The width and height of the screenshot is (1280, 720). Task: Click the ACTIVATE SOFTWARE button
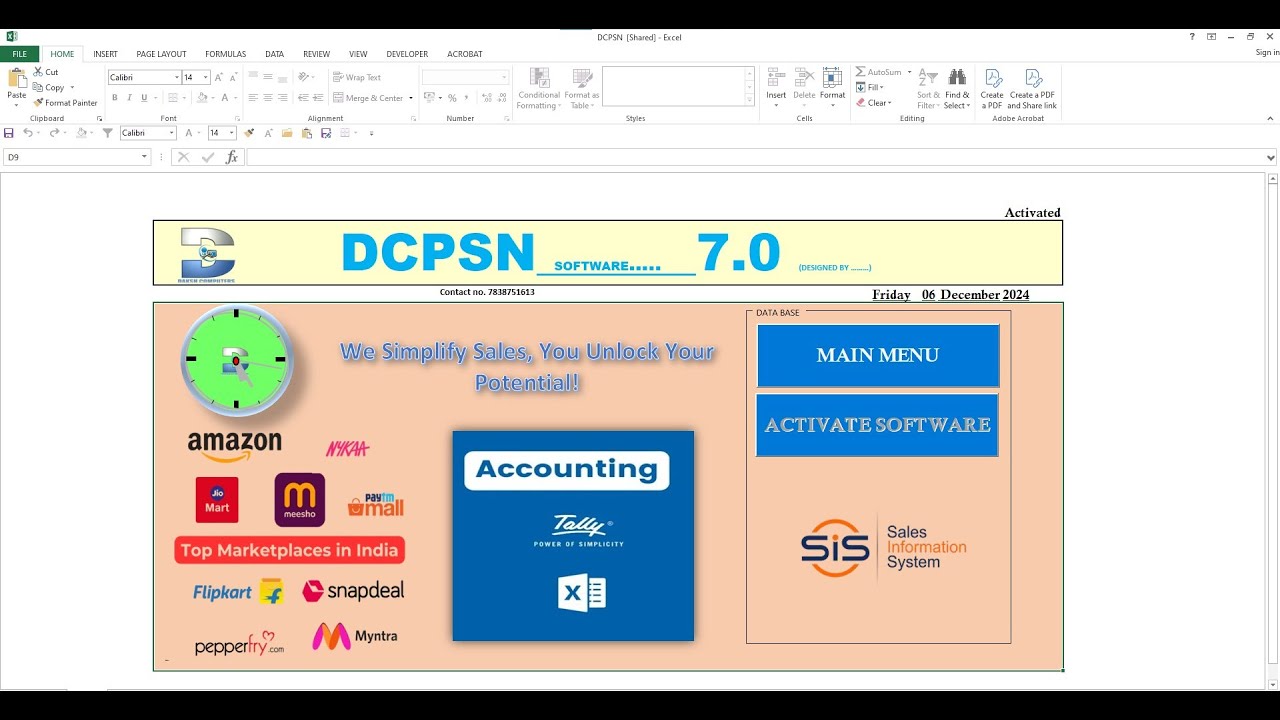877,425
